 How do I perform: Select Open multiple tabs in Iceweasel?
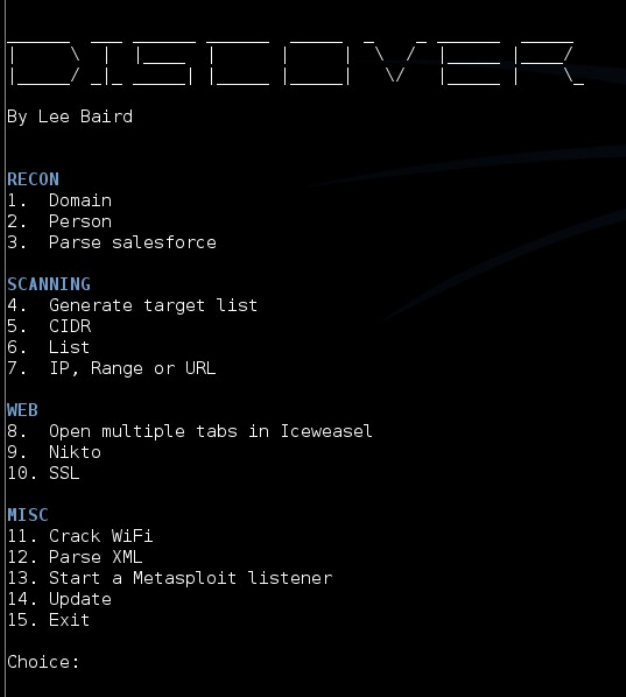190,431
